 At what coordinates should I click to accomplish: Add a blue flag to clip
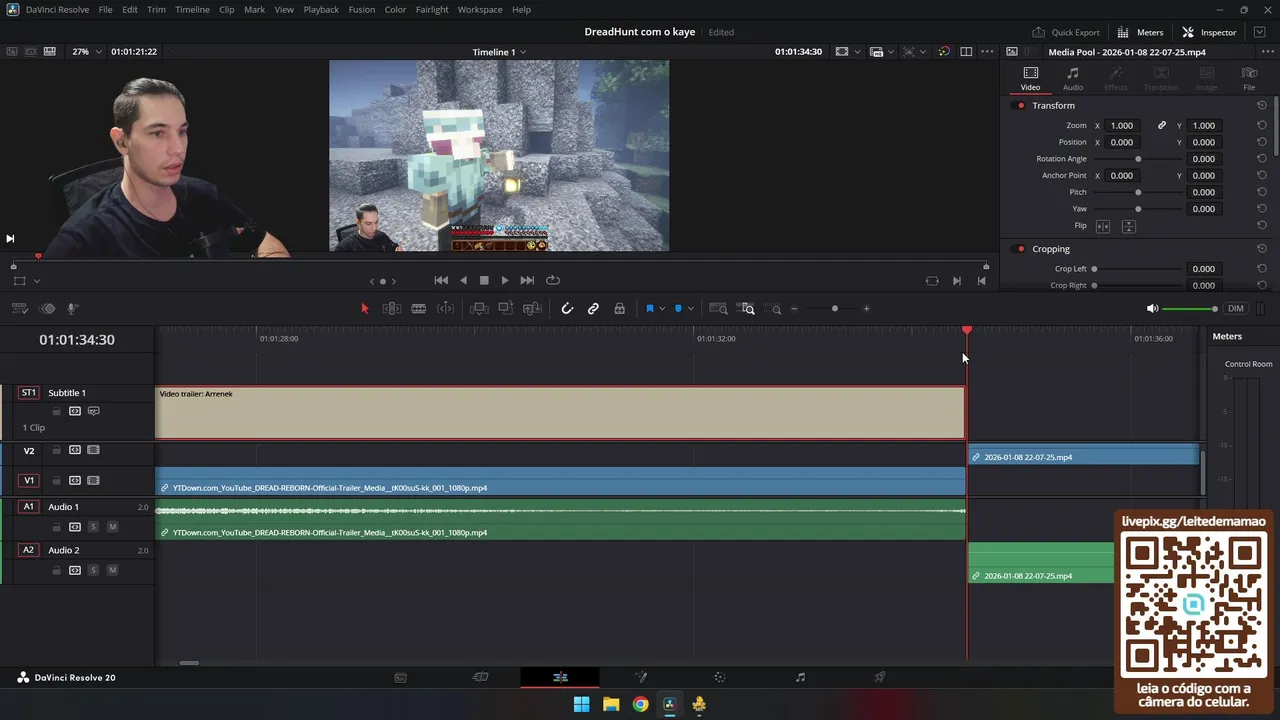649,309
